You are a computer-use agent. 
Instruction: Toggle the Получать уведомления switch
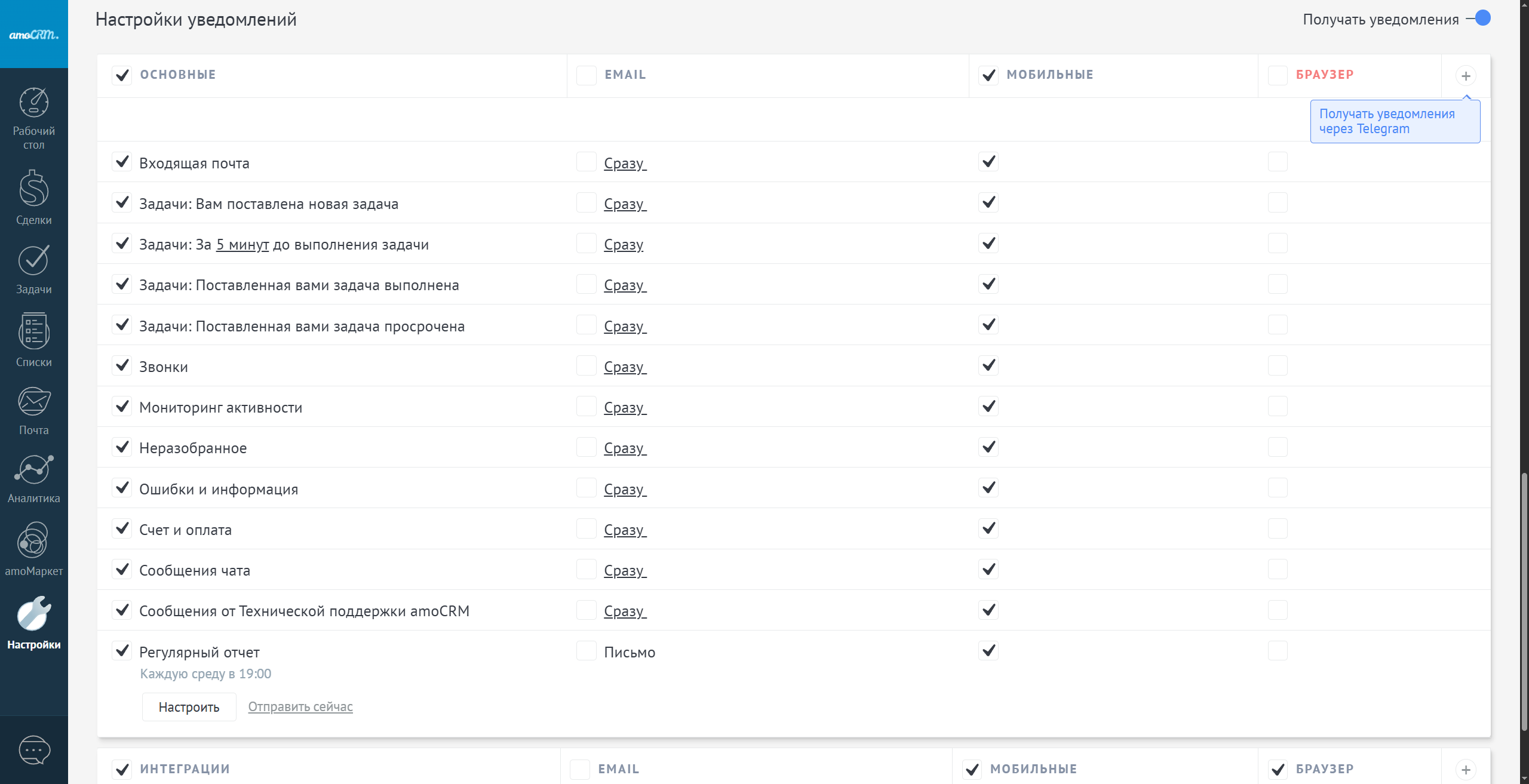click(1480, 19)
